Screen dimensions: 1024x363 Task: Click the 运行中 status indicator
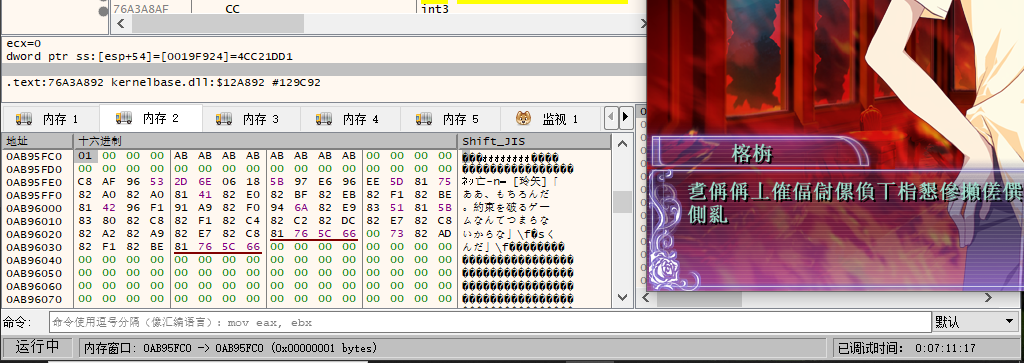pos(38,347)
